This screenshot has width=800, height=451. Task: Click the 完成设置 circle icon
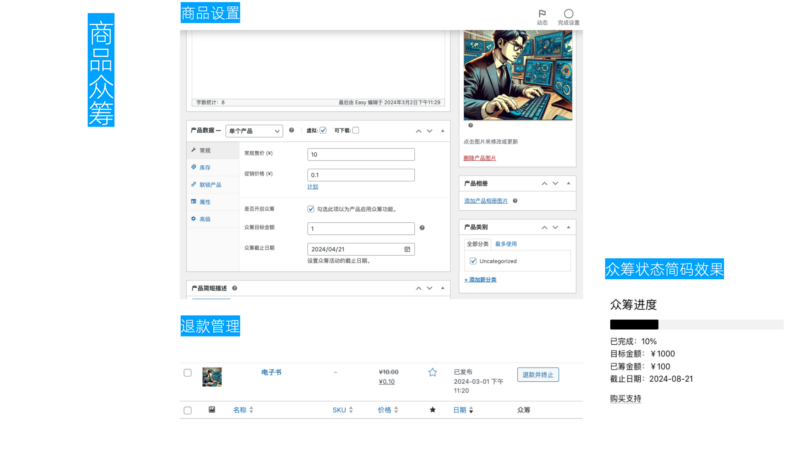coord(568,13)
